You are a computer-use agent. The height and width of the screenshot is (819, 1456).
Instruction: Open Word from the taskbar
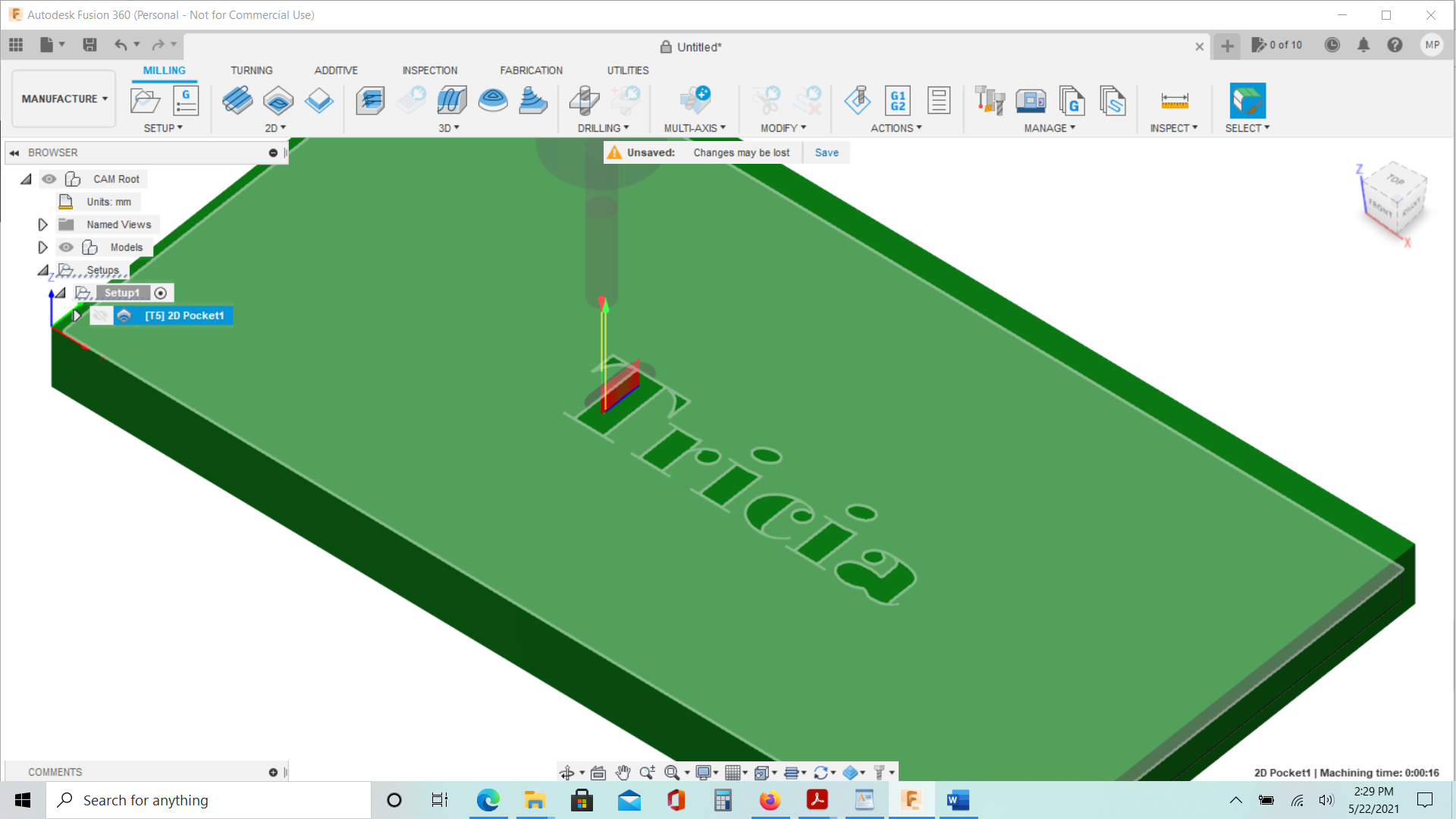click(x=958, y=800)
